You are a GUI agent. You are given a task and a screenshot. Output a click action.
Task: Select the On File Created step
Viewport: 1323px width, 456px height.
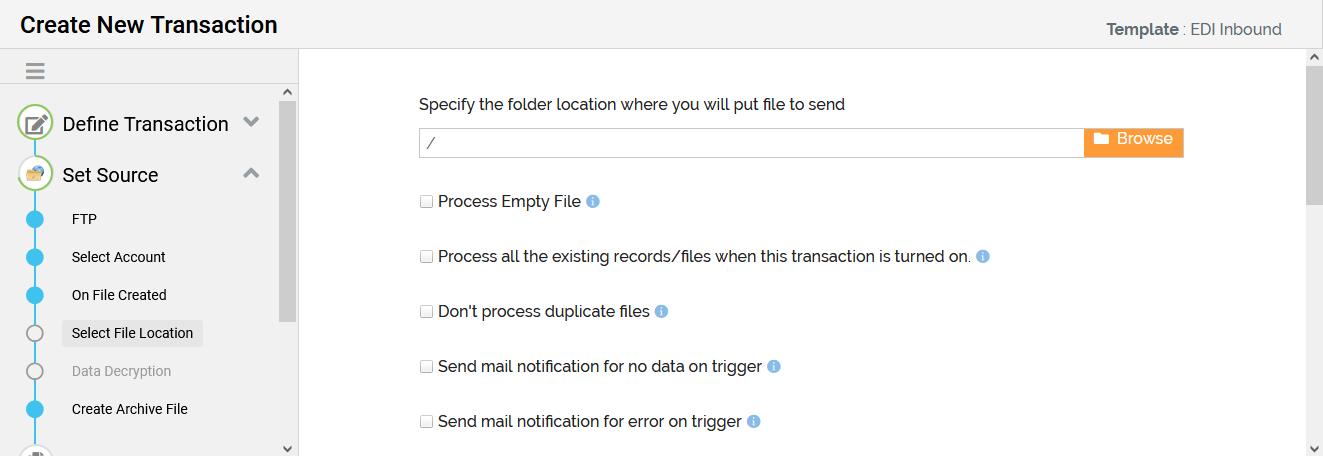119,295
